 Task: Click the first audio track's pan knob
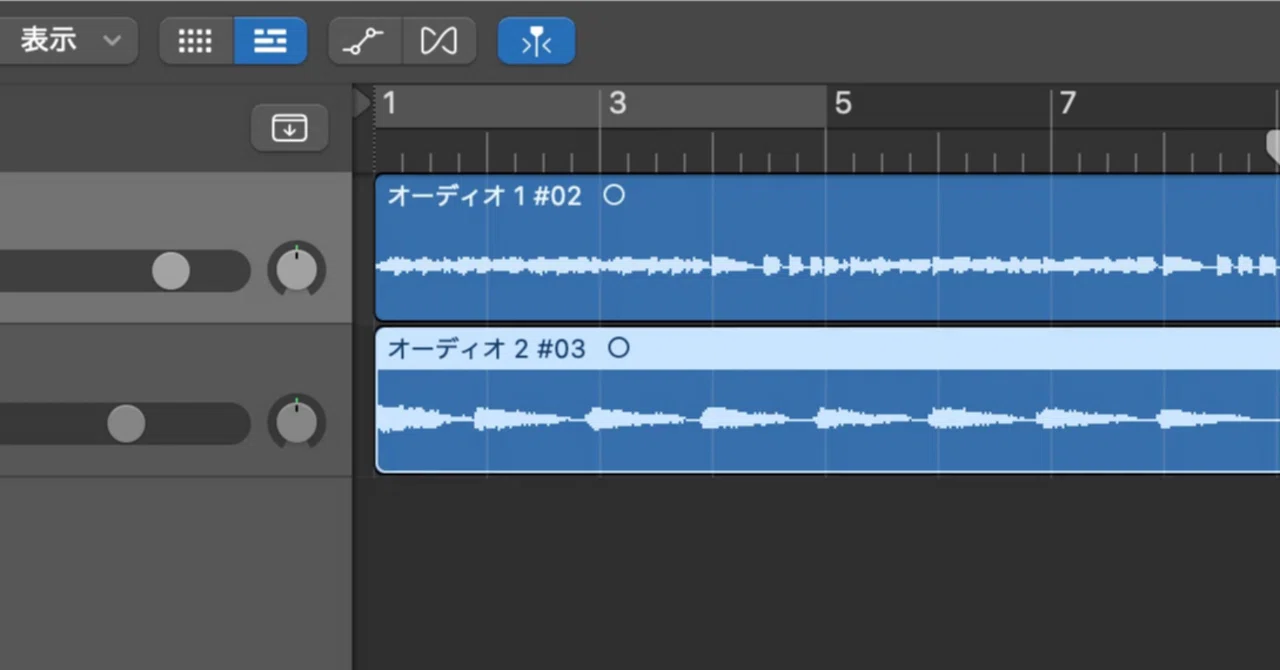296,270
